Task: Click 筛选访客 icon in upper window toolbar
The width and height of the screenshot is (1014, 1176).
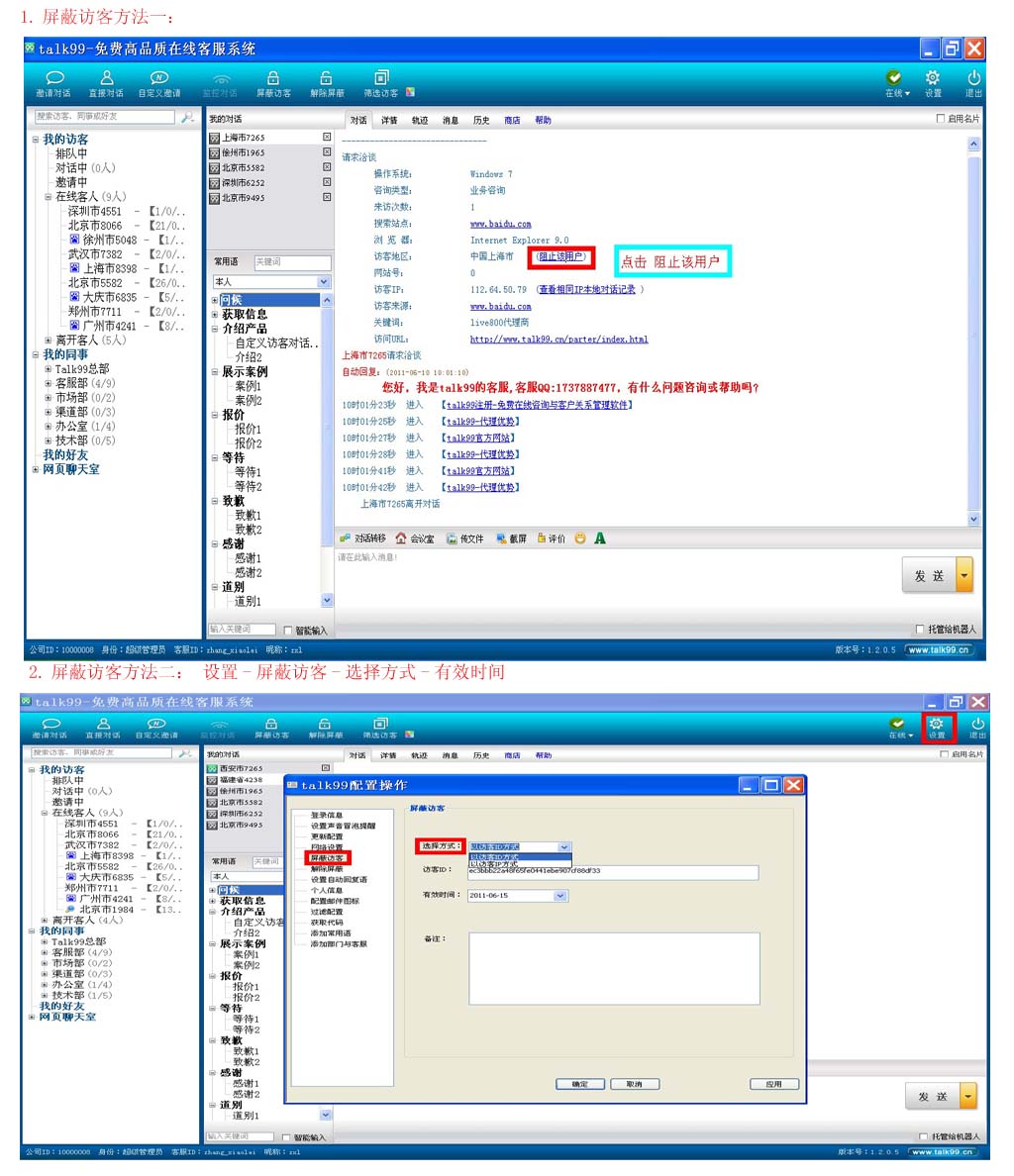Action: coord(381,78)
